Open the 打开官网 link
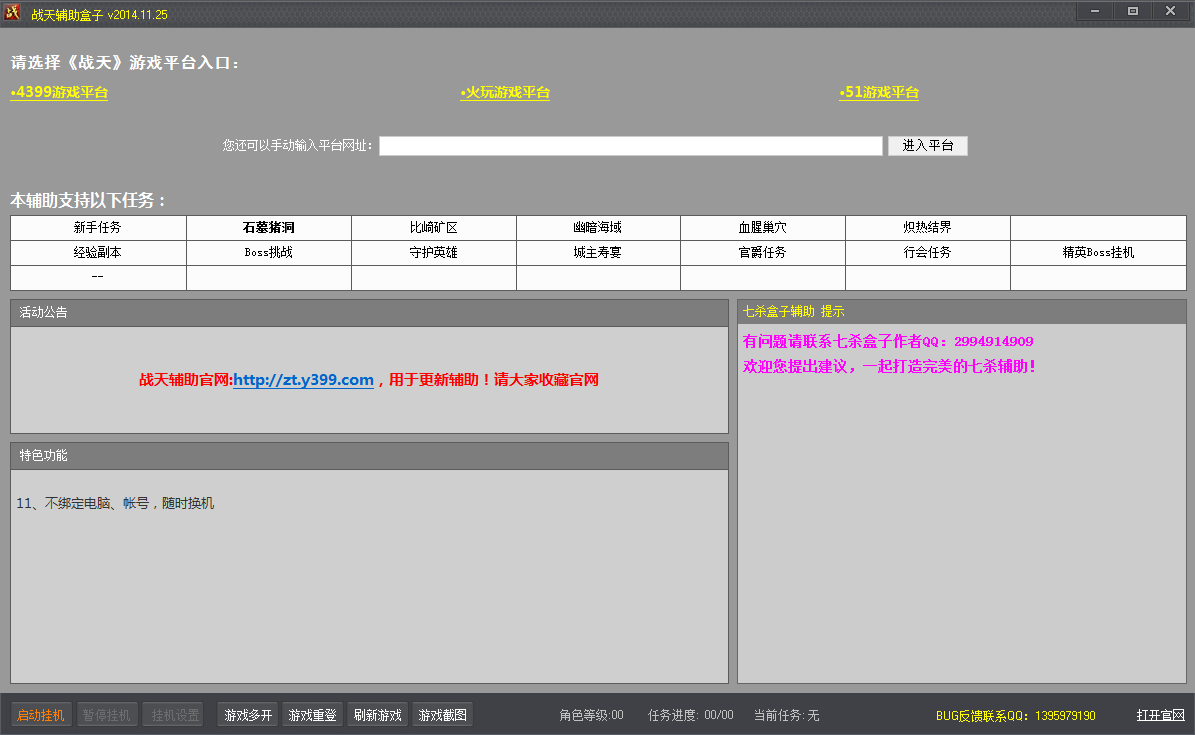This screenshot has width=1195, height=735. click(1161, 715)
